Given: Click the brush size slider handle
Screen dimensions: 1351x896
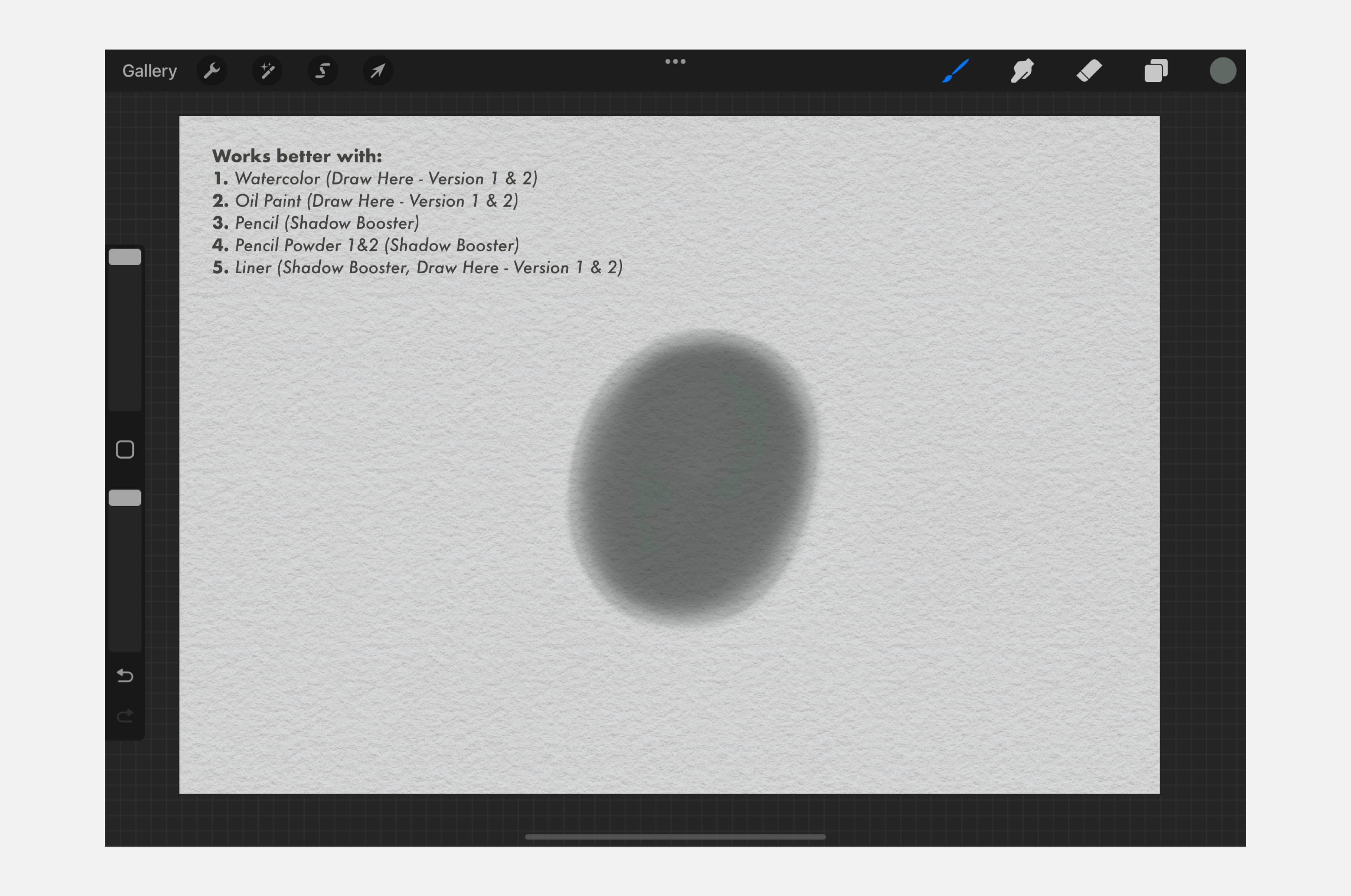Looking at the screenshot, I should [125, 257].
